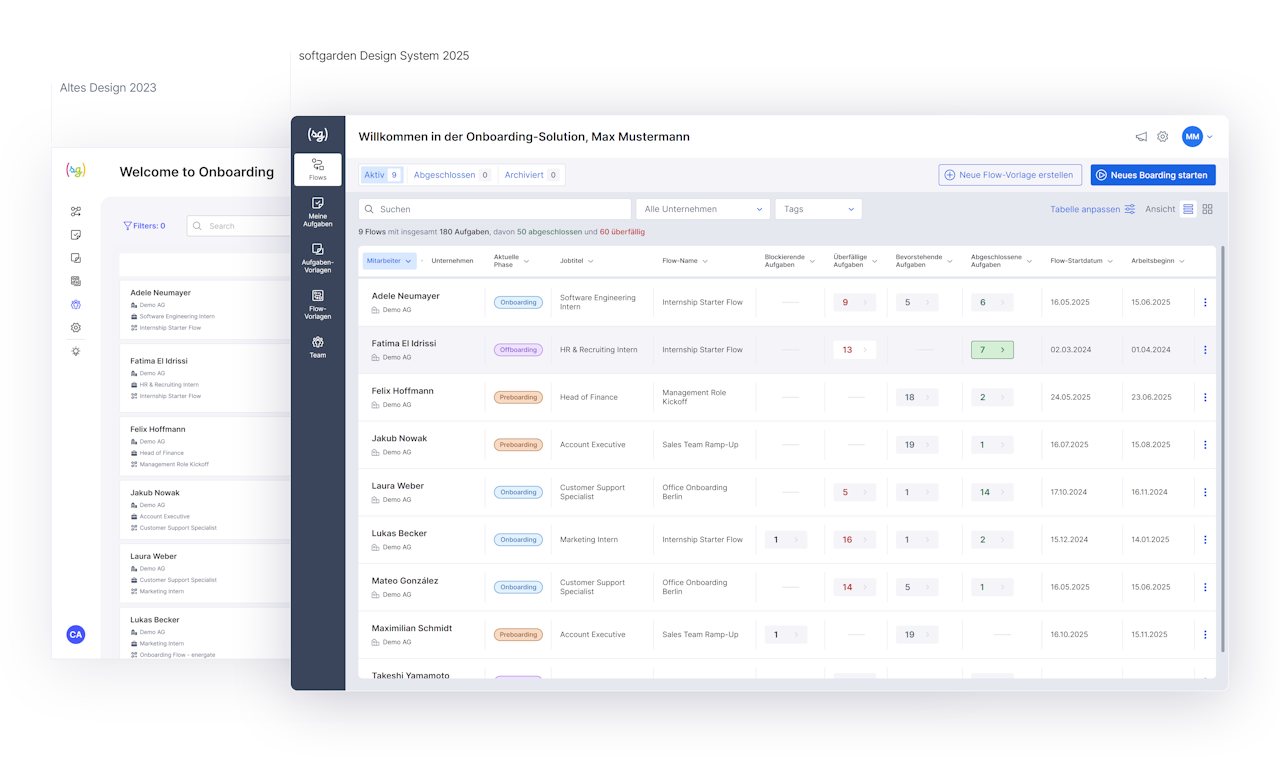This screenshot has height=768, width=1280.
Task: Open the Tags filter dropdown
Action: pyautogui.click(x=818, y=209)
